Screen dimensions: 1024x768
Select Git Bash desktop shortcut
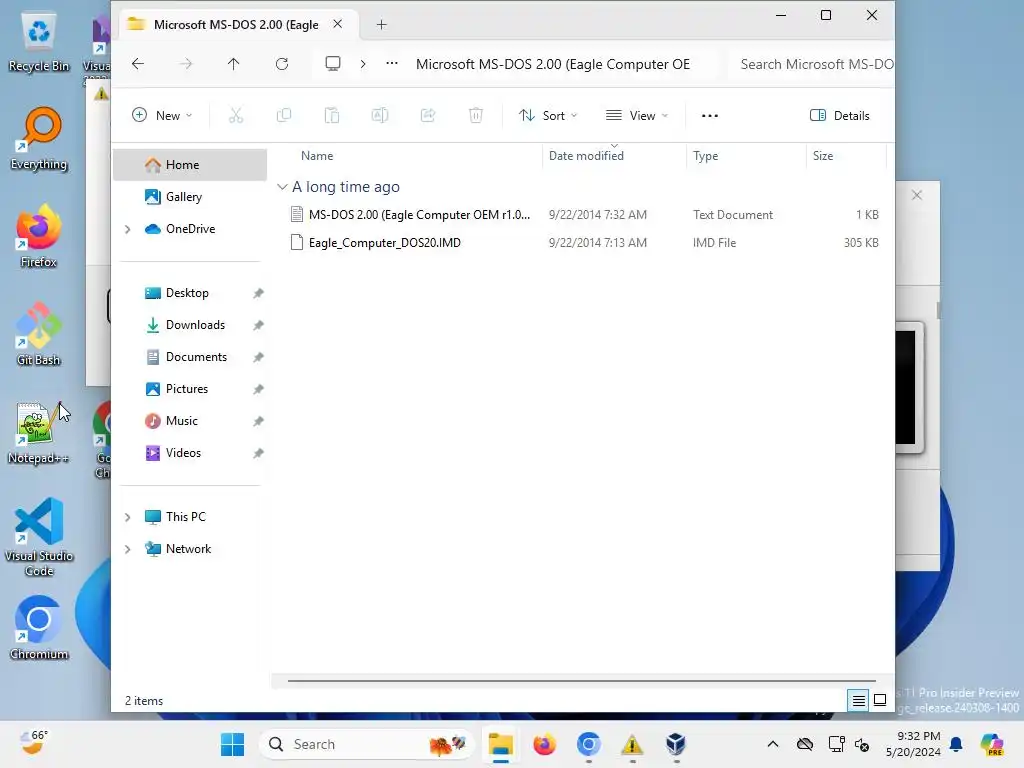click(39, 334)
